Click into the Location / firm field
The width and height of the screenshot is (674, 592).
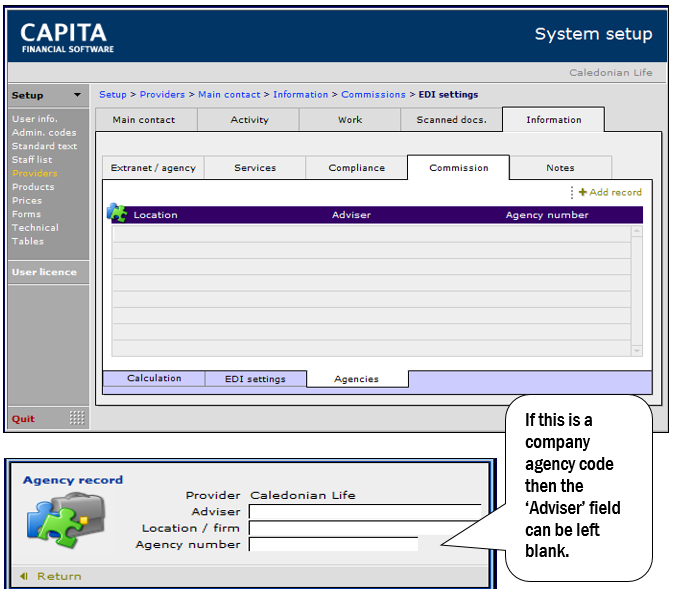365,528
